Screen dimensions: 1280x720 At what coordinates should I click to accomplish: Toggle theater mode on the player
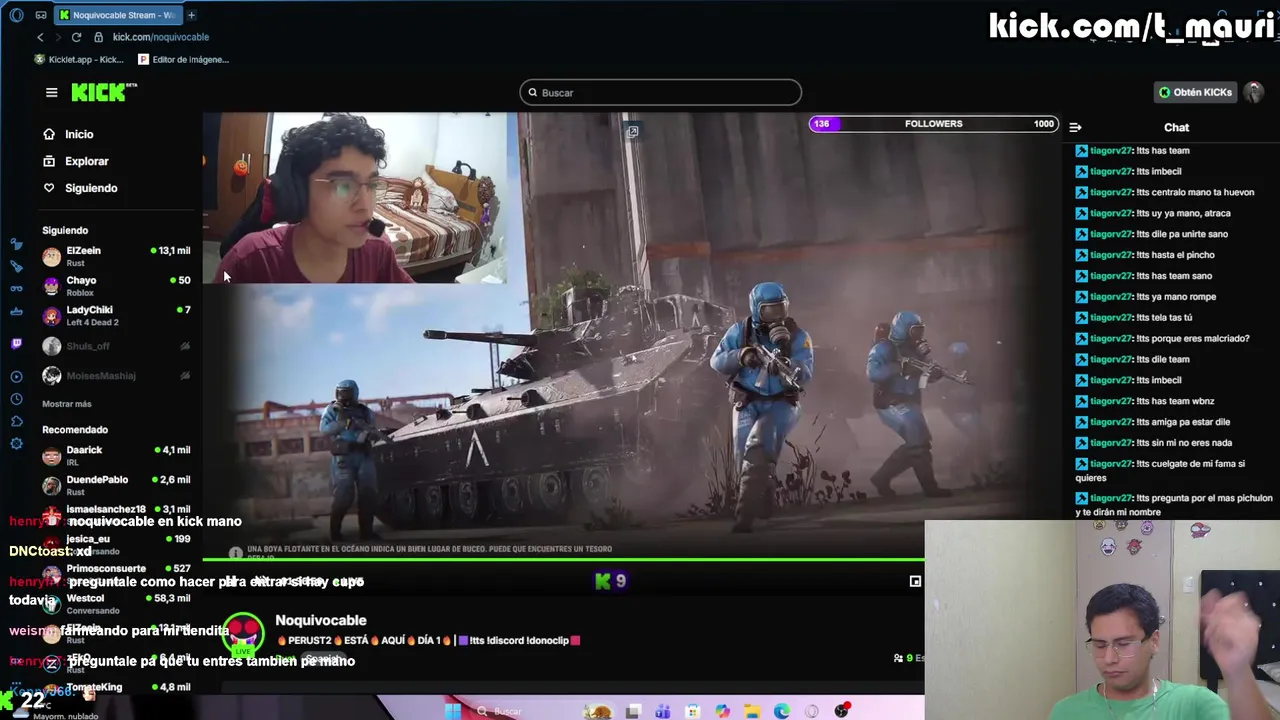coord(915,581)
